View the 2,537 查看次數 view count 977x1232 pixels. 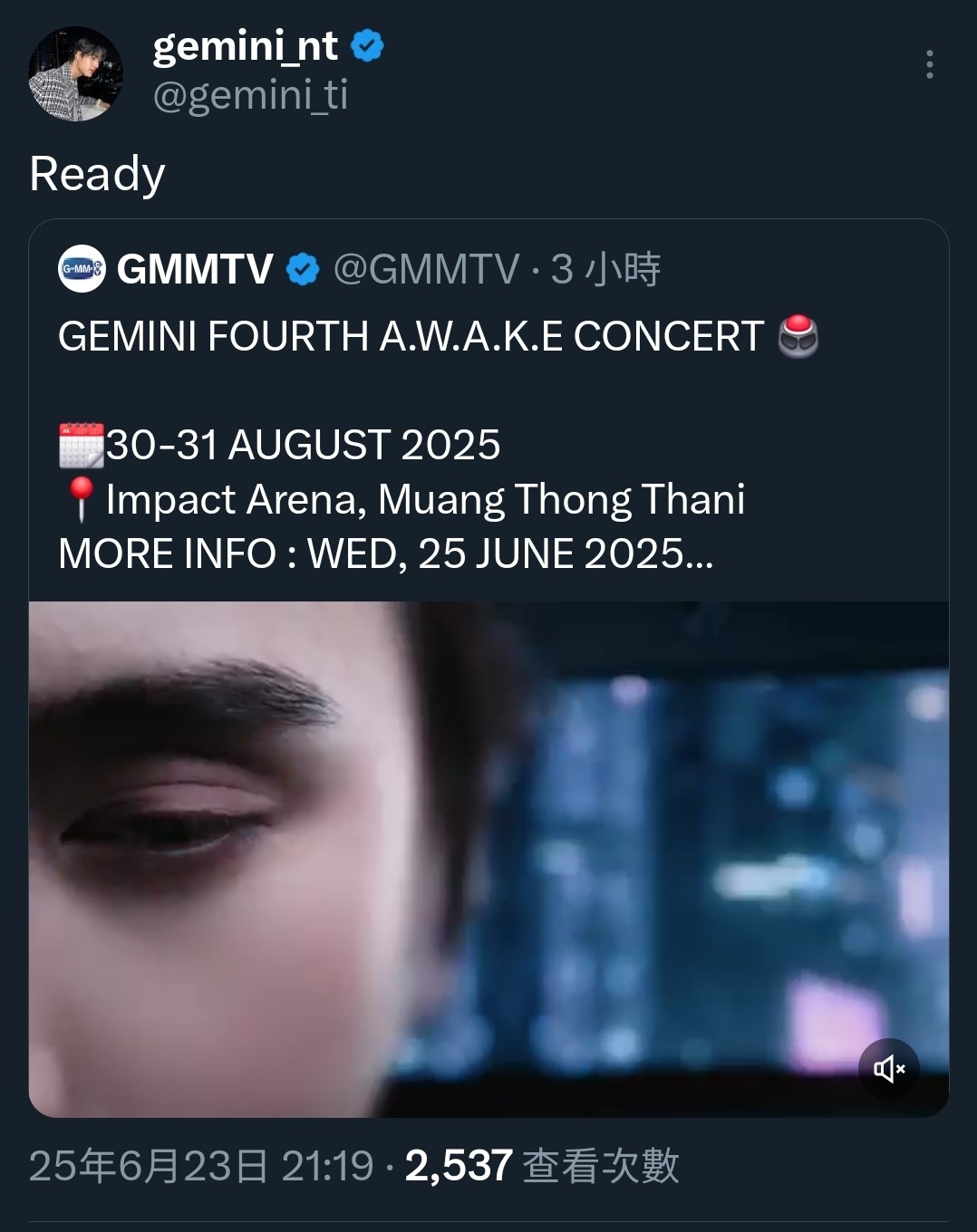point(542,1166)
